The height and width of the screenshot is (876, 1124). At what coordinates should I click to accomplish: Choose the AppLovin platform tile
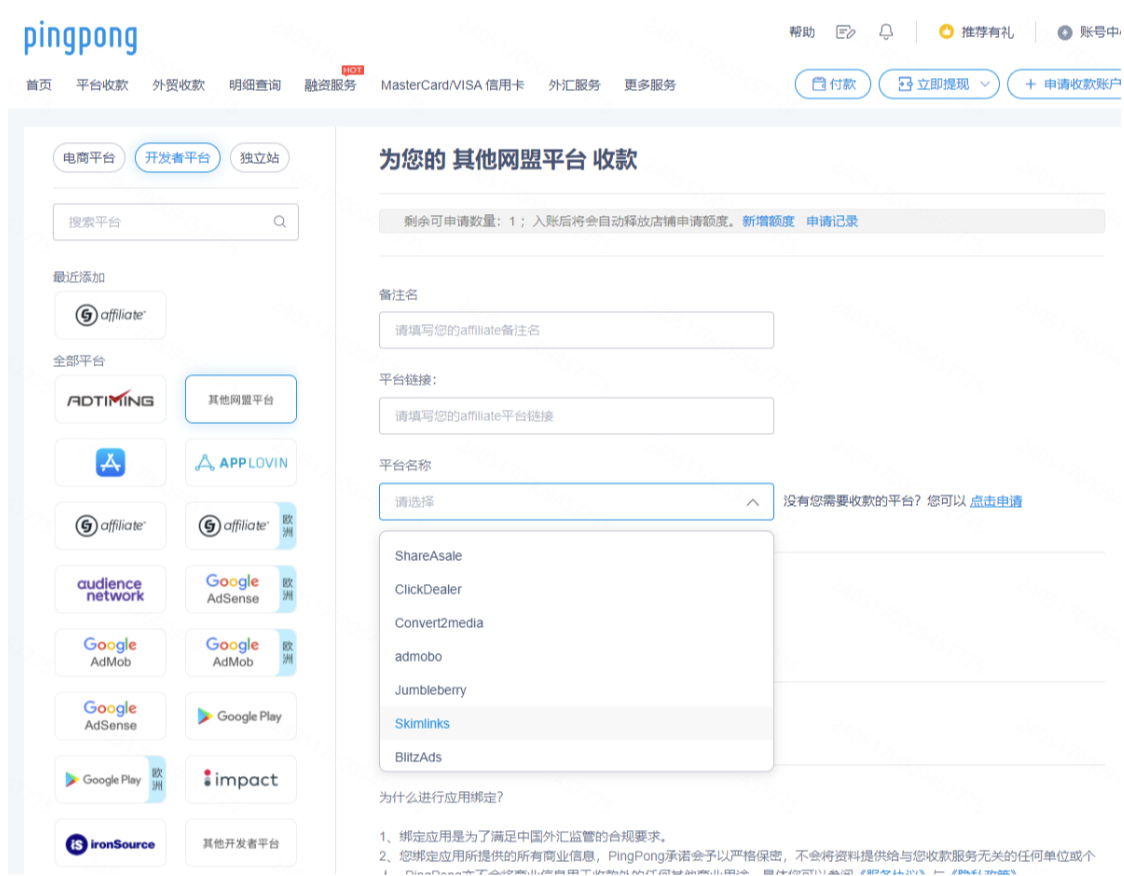(241, 462)
